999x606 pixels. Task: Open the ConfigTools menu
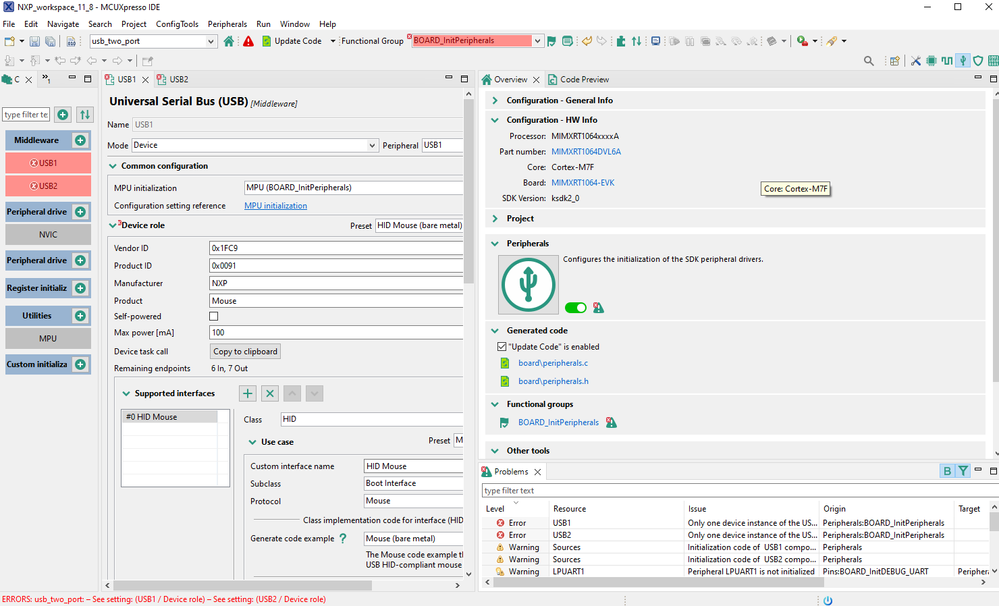point(177,24)
